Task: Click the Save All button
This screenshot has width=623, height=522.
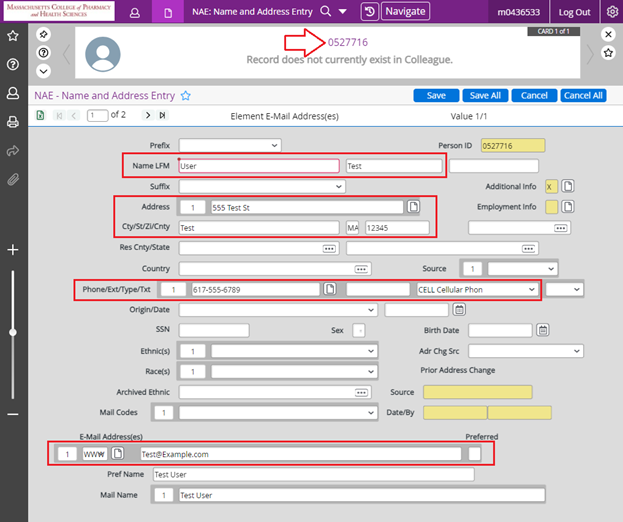Action: [485, 96]
